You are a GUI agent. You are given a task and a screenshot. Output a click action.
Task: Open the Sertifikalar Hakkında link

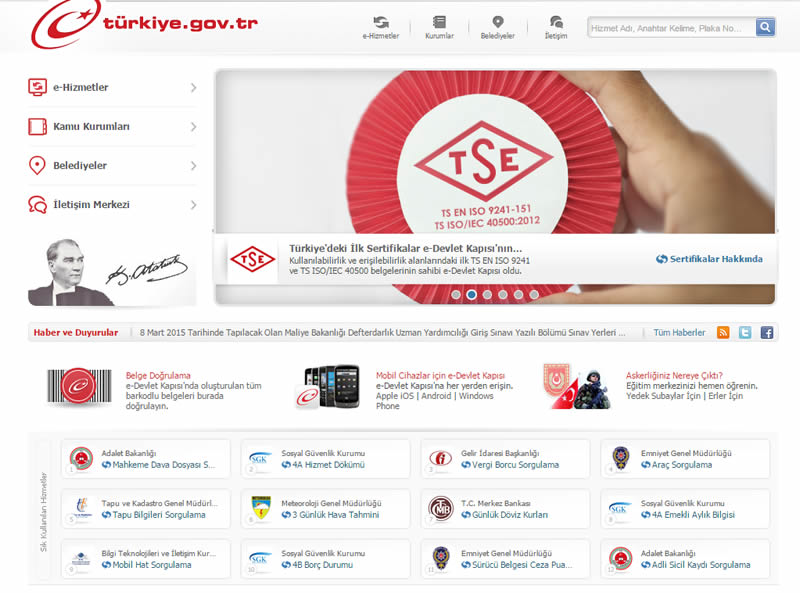coord(710,259)
